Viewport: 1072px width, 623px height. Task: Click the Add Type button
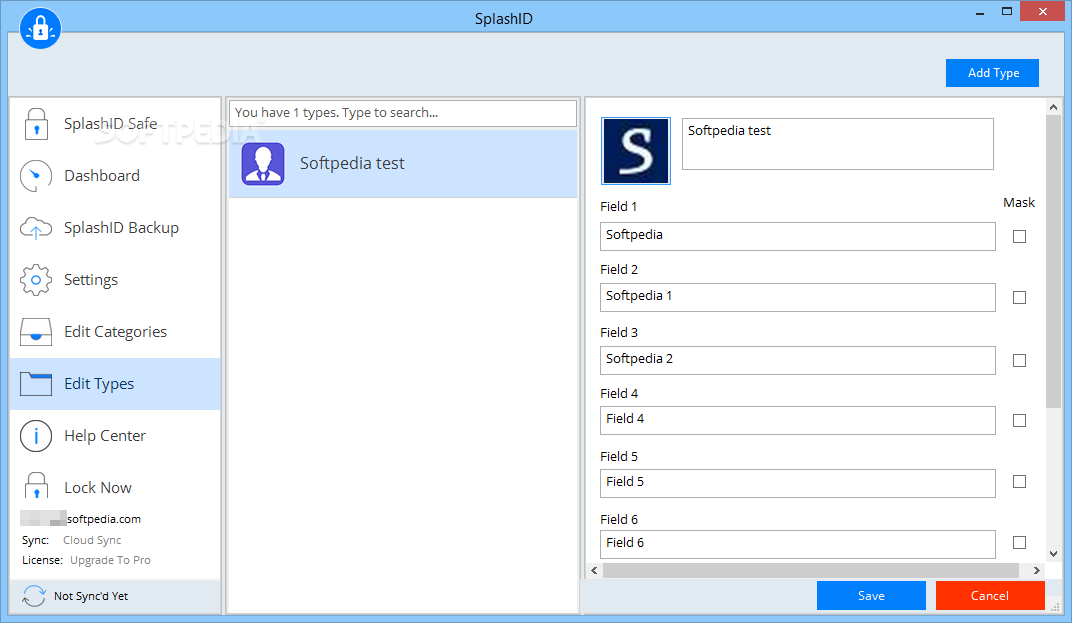[x=993, y=72]
